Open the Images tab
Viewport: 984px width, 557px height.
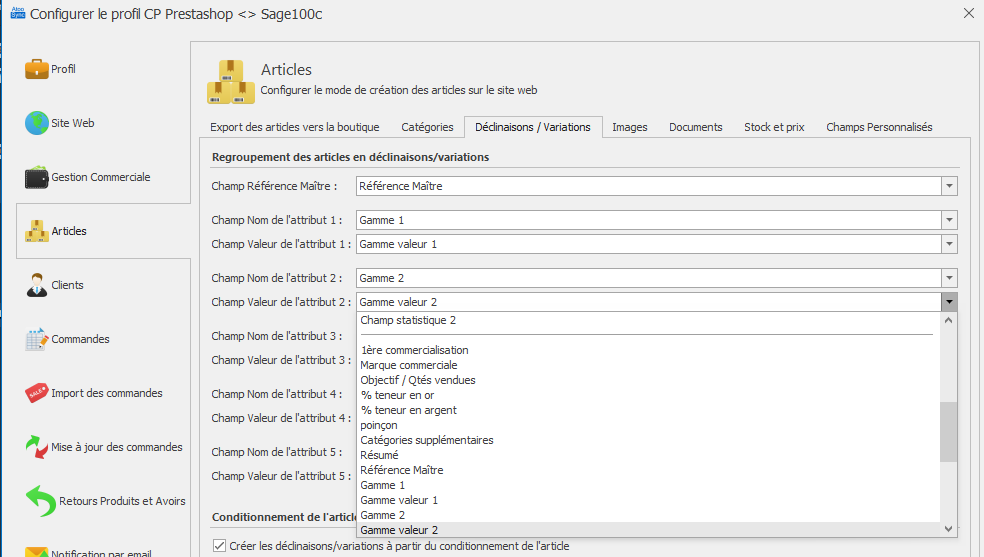click(x=629, y=127)
